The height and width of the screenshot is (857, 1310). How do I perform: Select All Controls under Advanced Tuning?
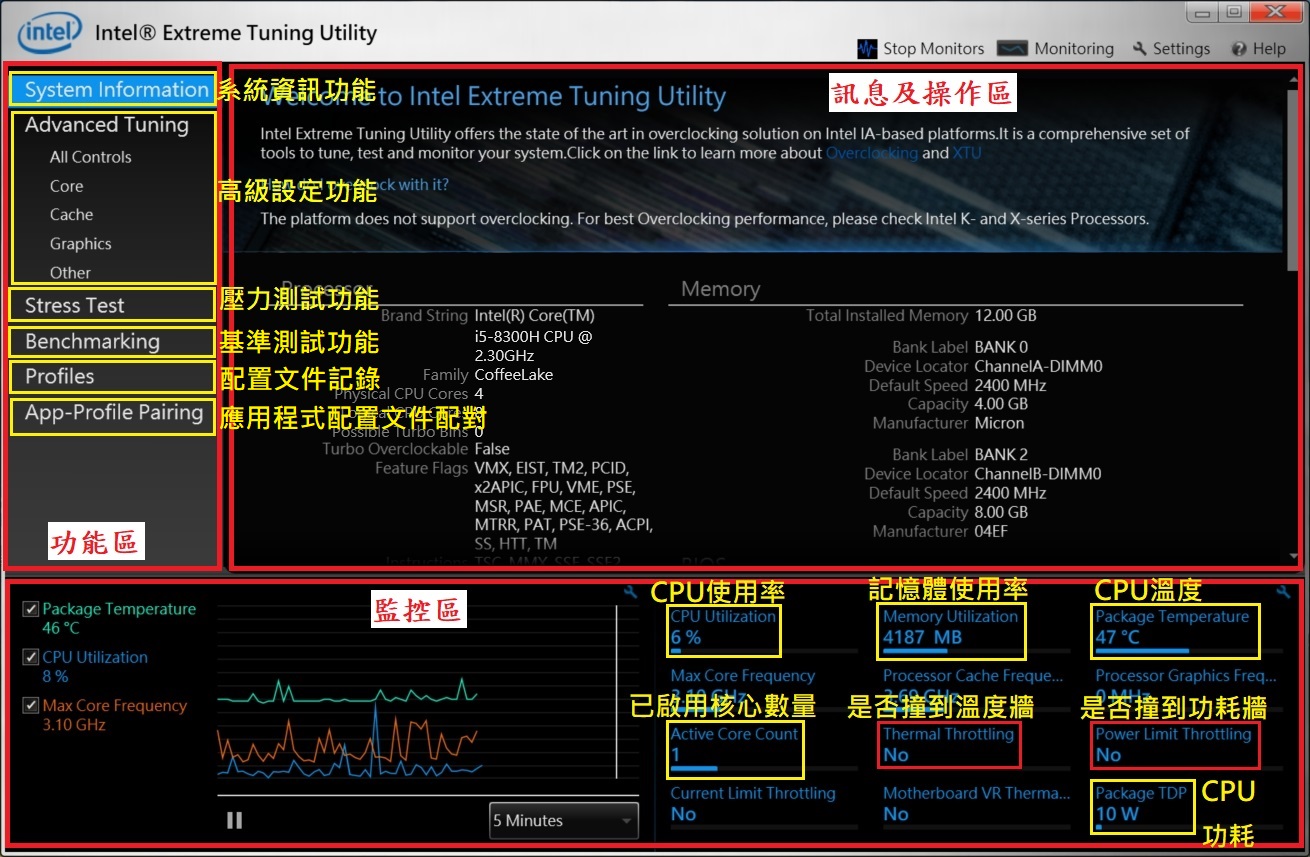pyautogui.click(x=91, y=157)
